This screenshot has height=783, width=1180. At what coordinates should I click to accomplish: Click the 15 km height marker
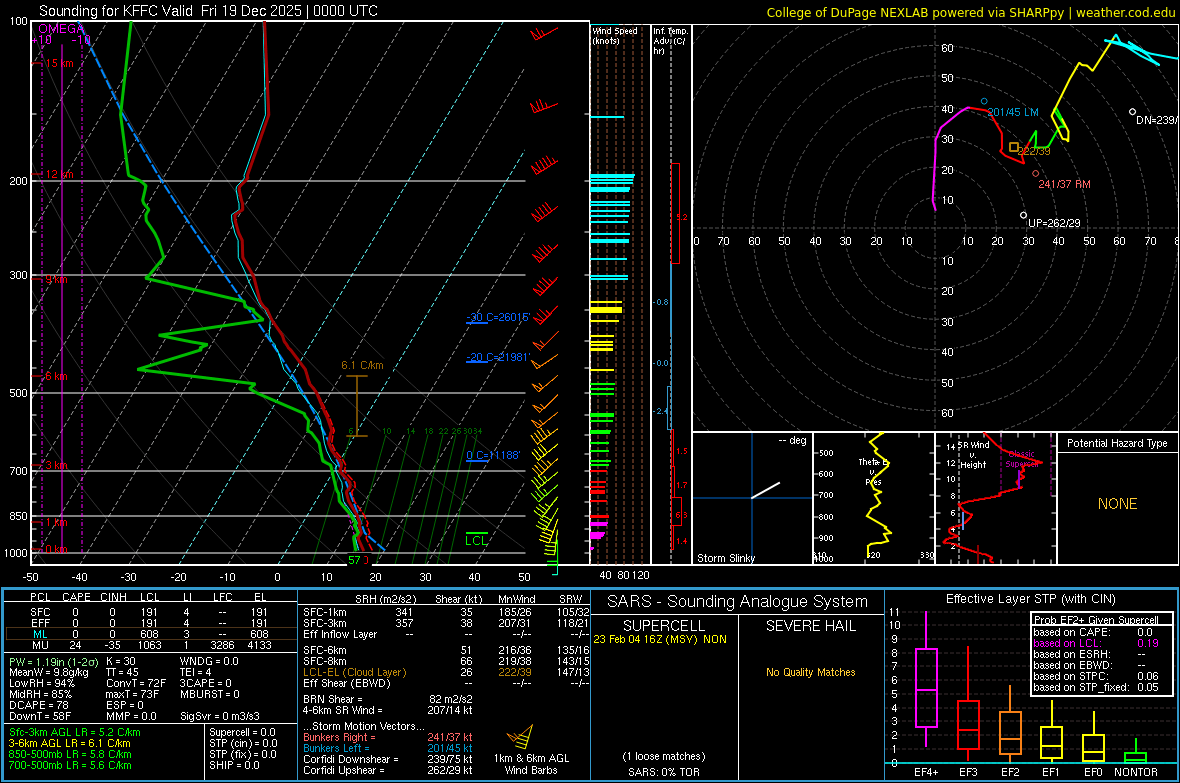point(59,63)
